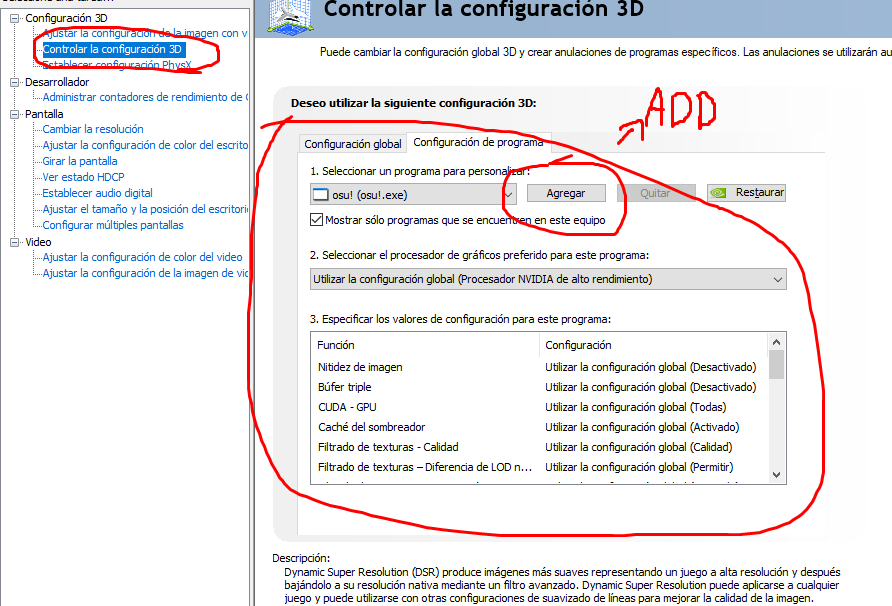Image resolution: width=892 pixels, height=606 pixels.
Task: Open Configurar múltiples pantallas
Action: [113, 225]
